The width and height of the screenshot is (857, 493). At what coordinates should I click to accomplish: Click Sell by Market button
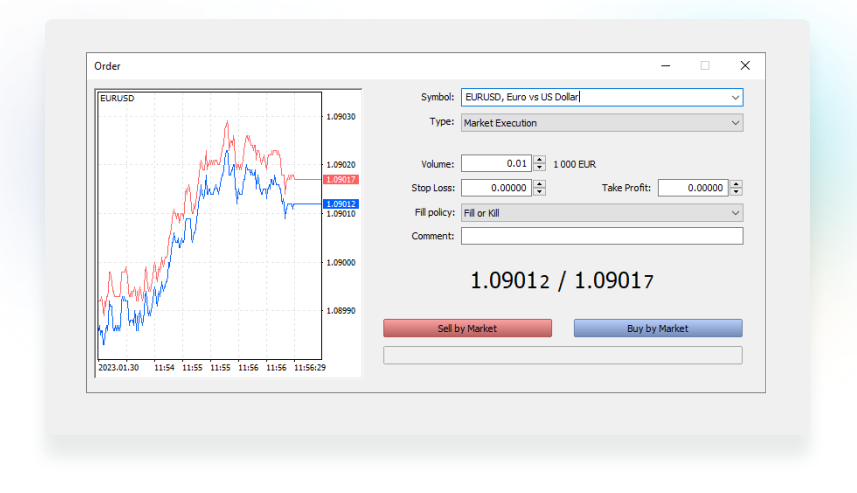467,328
